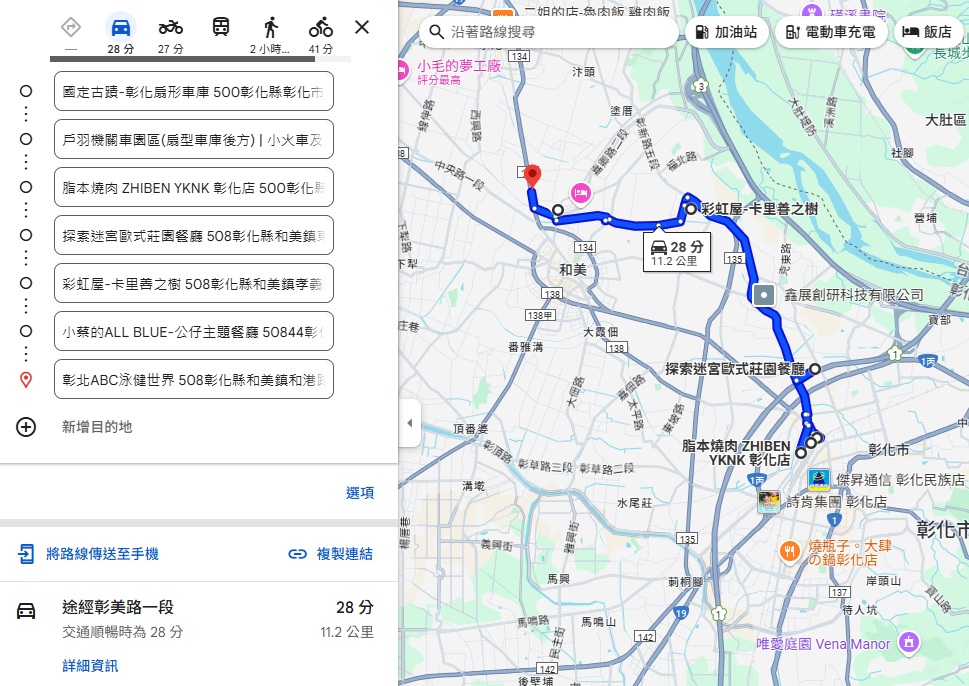Click the 唯愛庭園 Vena Manor marker
Viewport: 969px width, 686px height.
coord(908,643)
